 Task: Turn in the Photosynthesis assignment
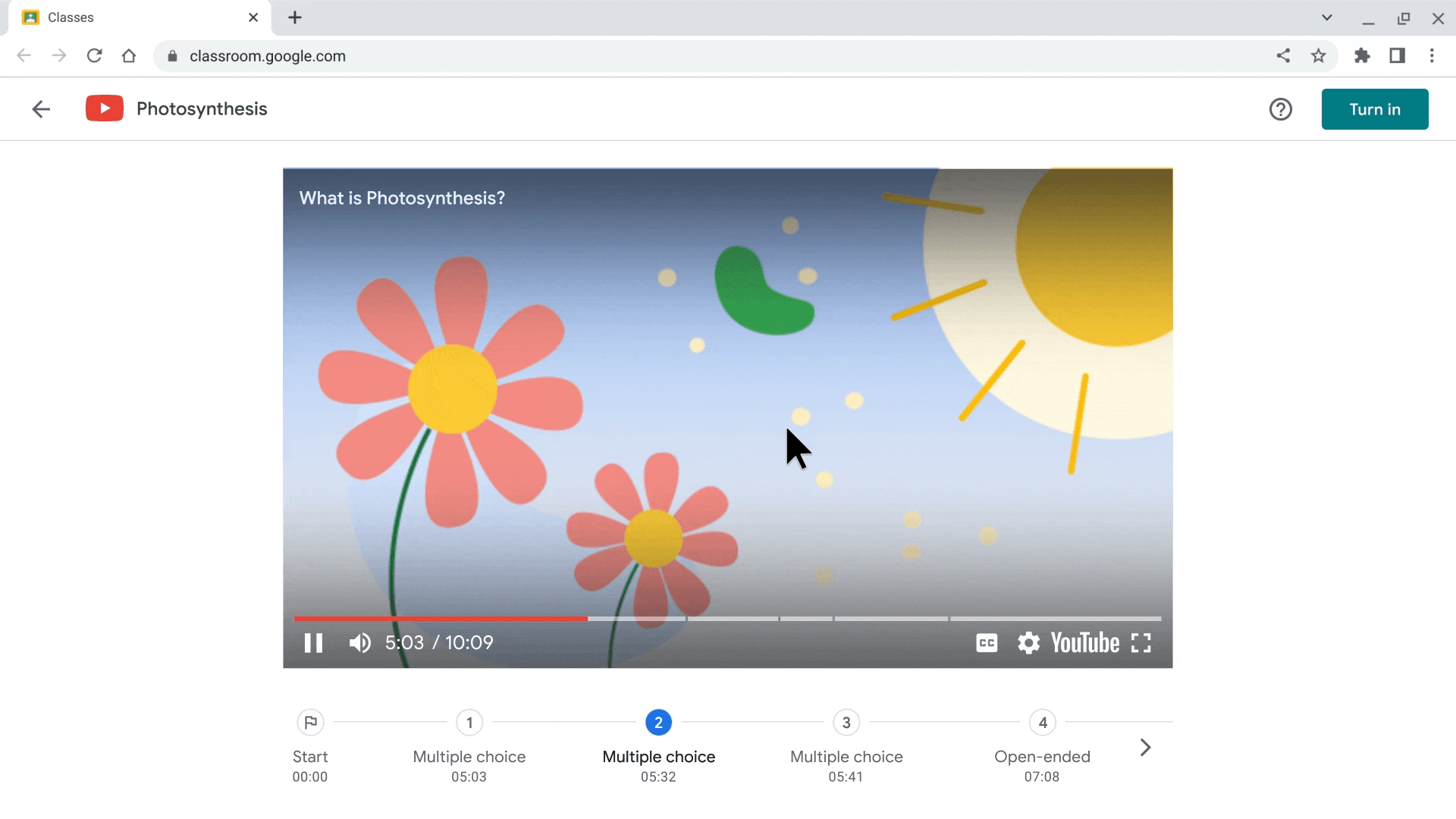[x=1375, y=108]
